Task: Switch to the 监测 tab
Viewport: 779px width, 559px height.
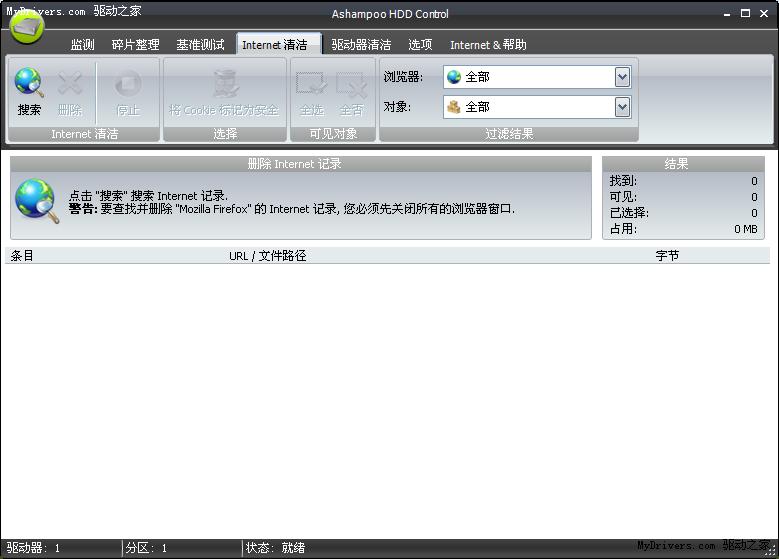Action: [x=82, y=45]
